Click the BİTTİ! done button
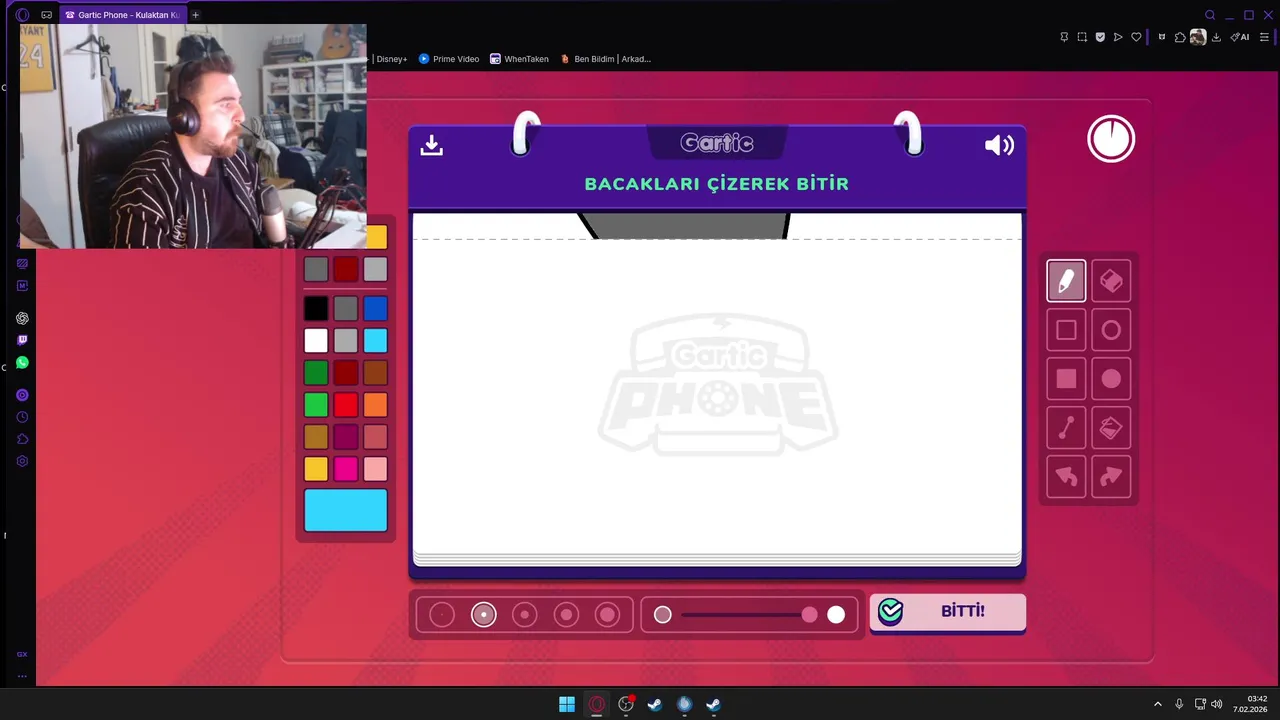The width and height of the screenshot is (1280, 720). point(947,612)
